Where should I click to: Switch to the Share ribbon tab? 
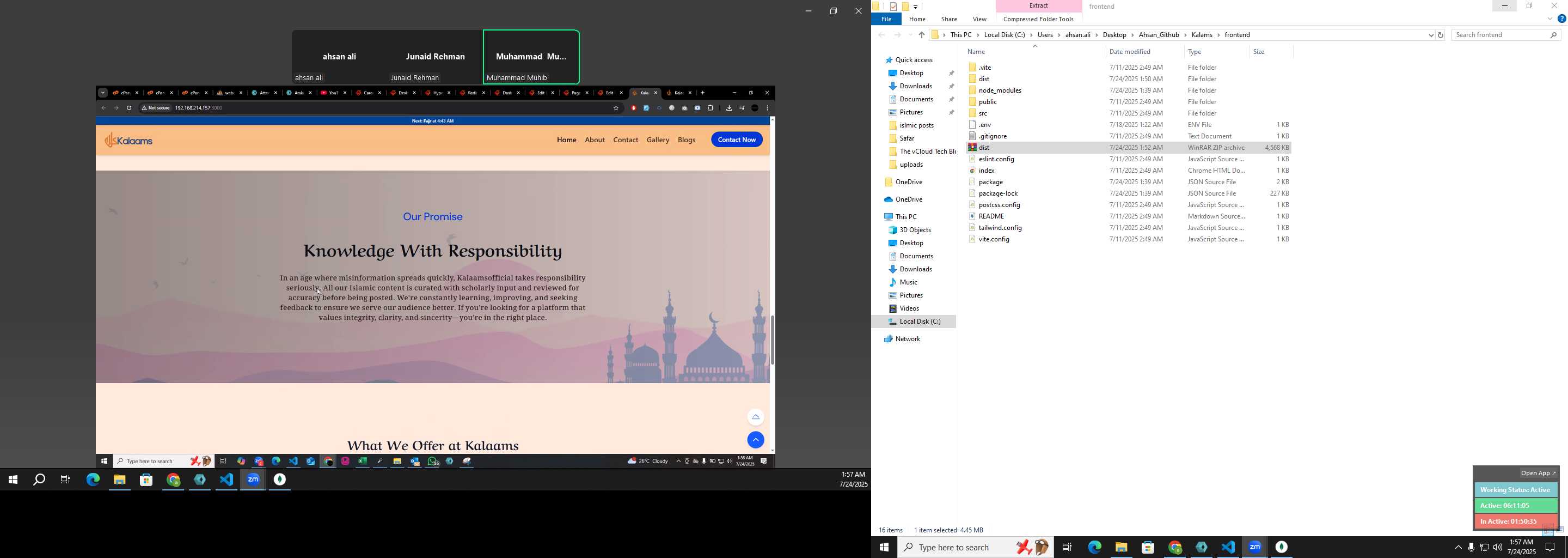tap(949, 20)
